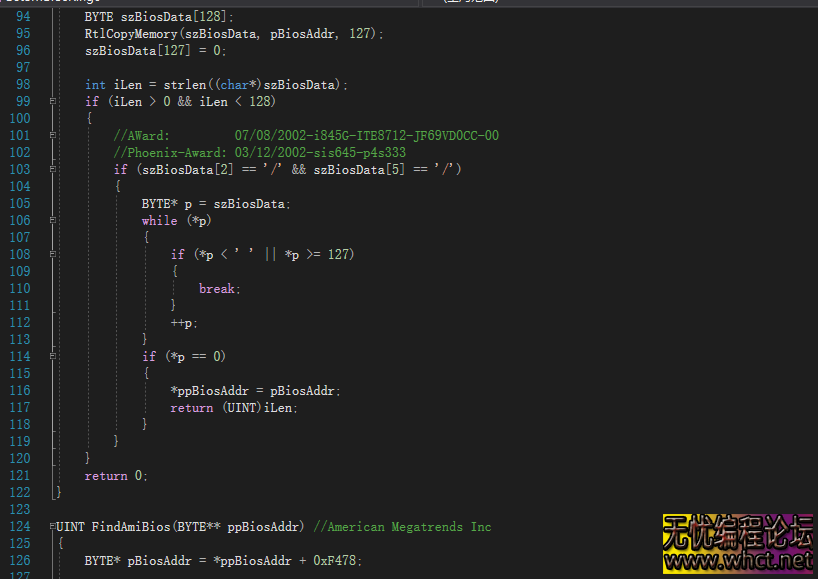Place cursor on strlen call
The width and height of the screenshot is (818, 579).
[183, 85]
